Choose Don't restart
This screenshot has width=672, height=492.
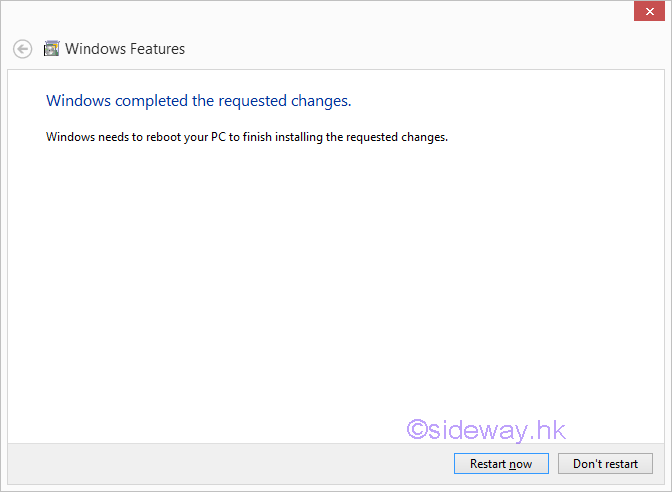click(x=605, y=464)
